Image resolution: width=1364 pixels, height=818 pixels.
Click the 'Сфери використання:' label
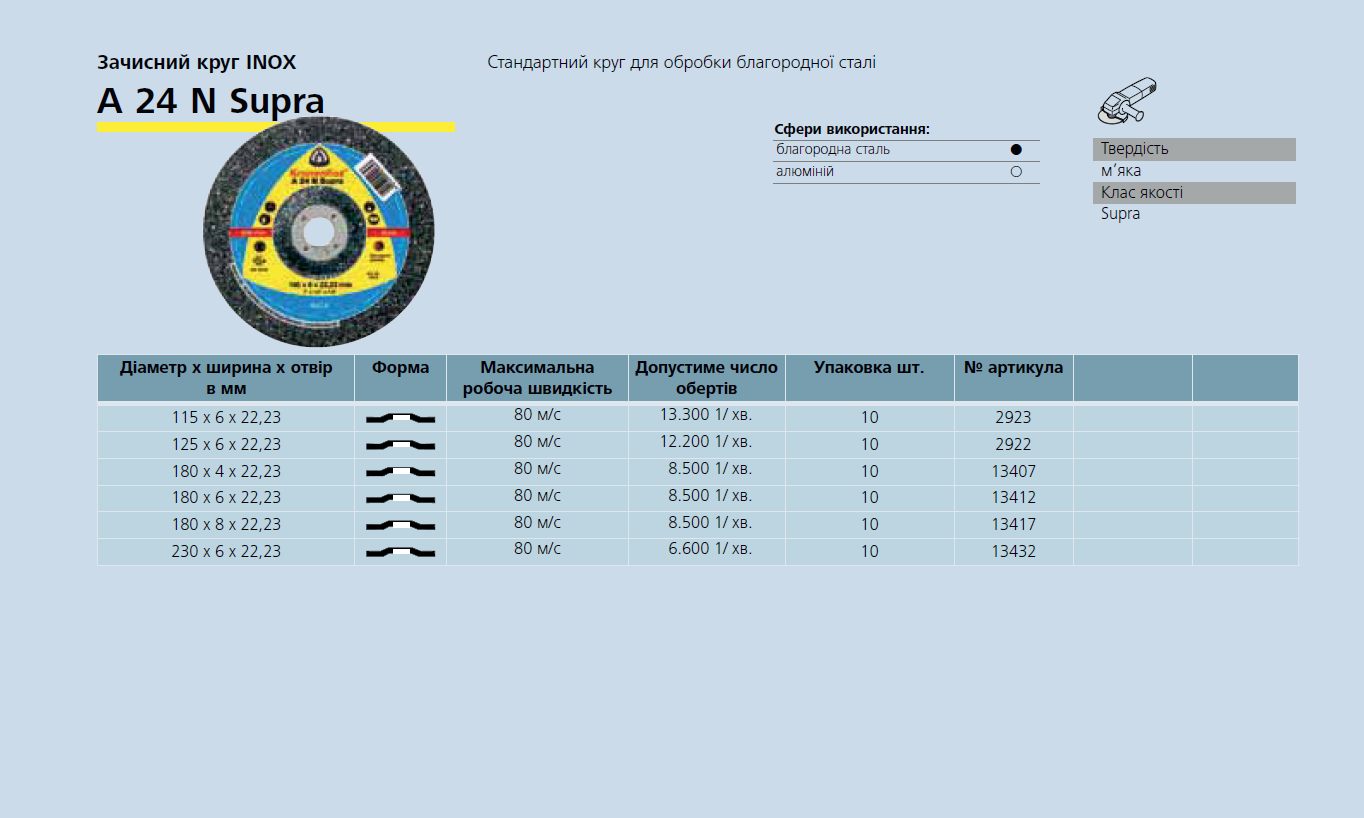tap(852, 130)
